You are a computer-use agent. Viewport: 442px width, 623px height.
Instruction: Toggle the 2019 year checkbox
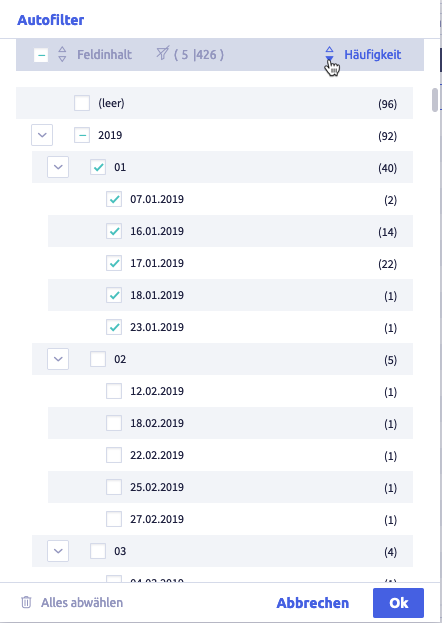coord(82,135)
